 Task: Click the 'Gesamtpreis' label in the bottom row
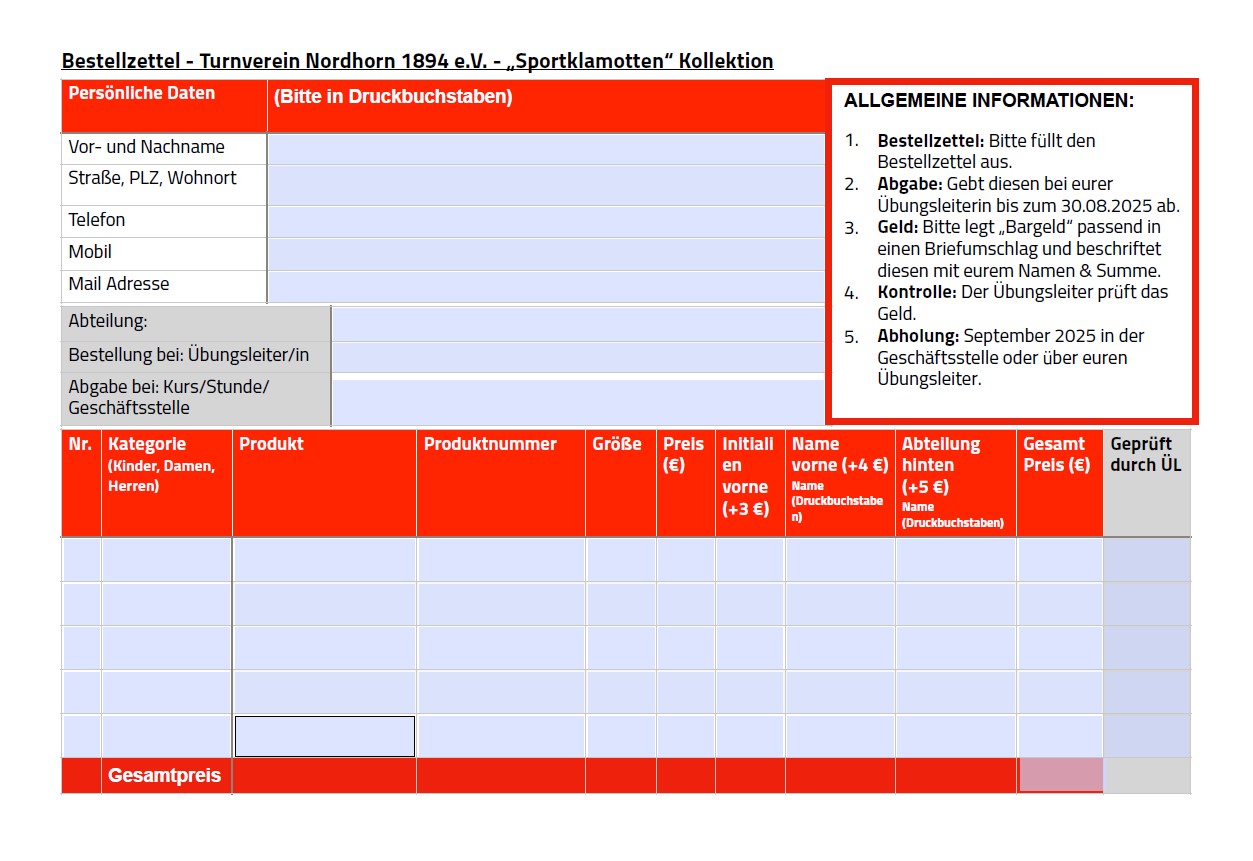click(164, 776)
